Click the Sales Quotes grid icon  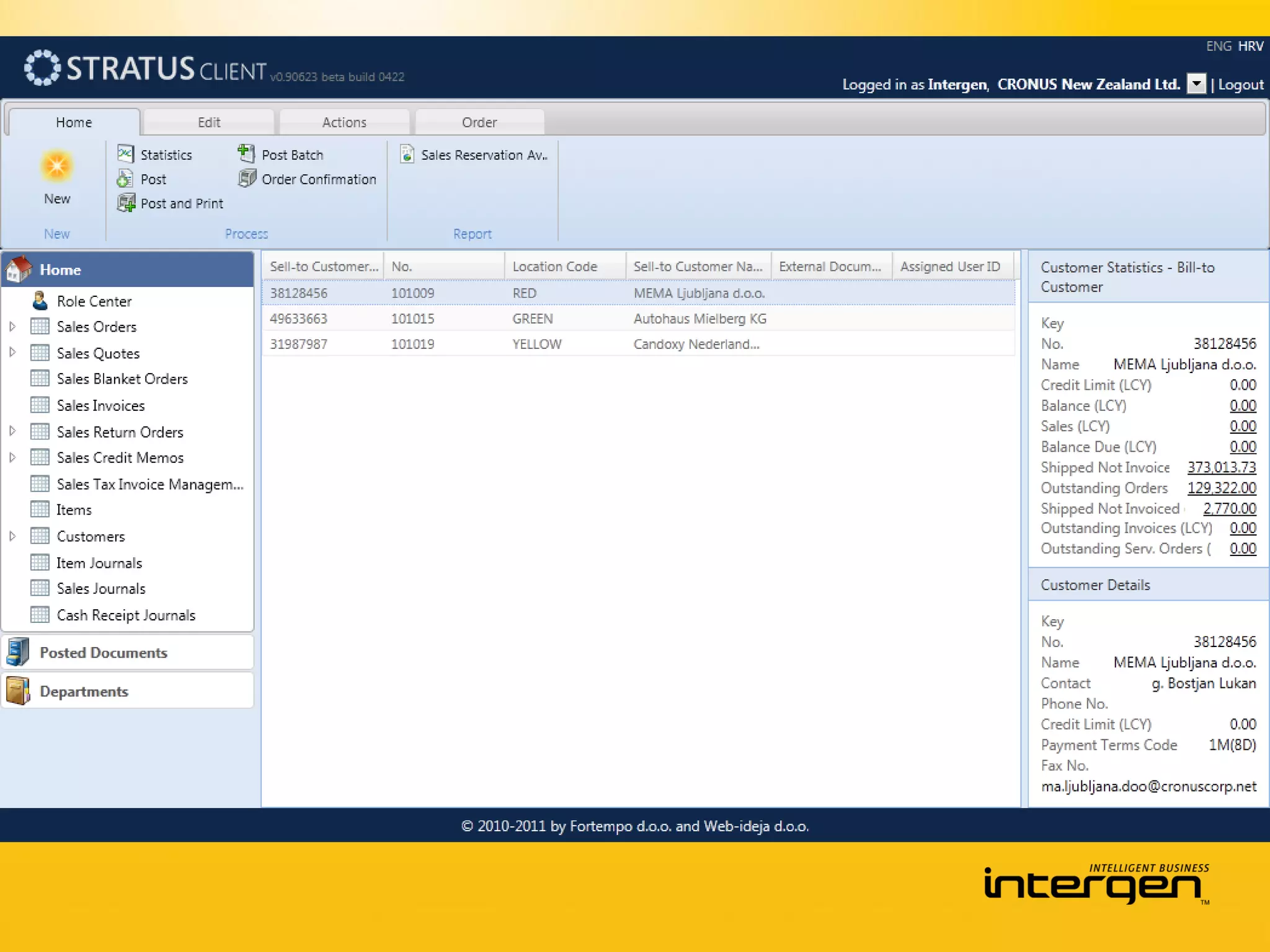40,353
